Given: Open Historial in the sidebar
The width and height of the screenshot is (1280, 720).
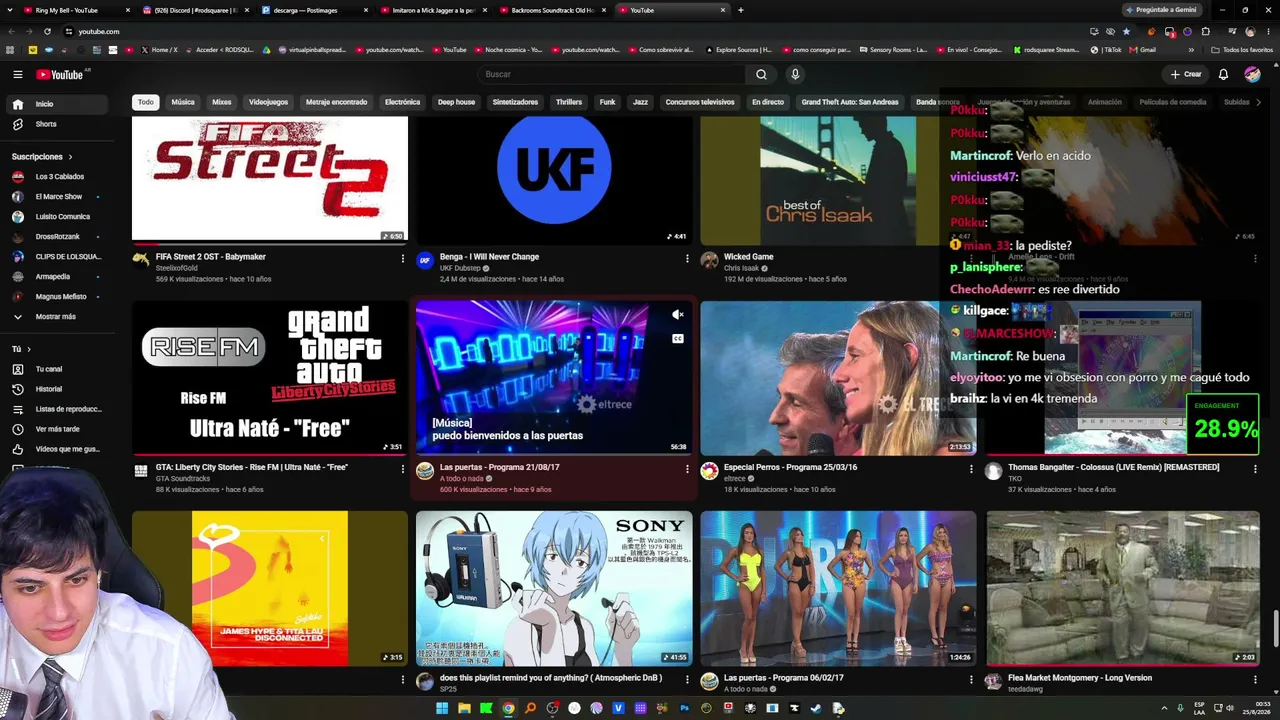Looking at the screenshot, I should click(56, 389).
